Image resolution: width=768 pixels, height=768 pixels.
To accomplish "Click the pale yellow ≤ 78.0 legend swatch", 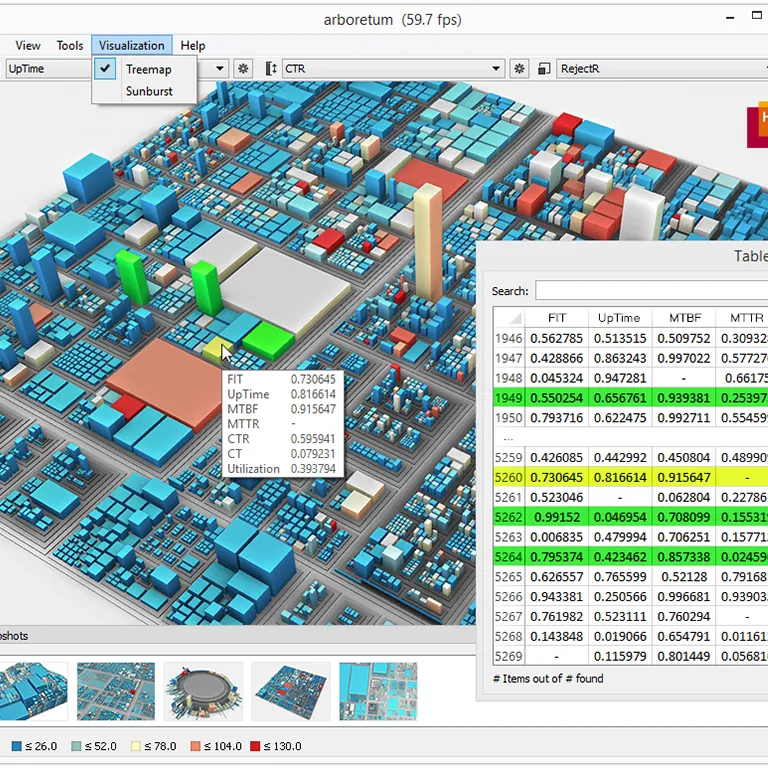I will coord(136,746).
